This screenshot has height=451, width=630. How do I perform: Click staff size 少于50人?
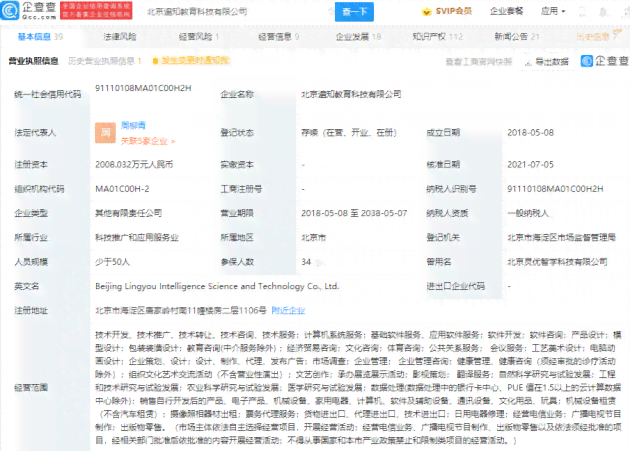(112, 262)
